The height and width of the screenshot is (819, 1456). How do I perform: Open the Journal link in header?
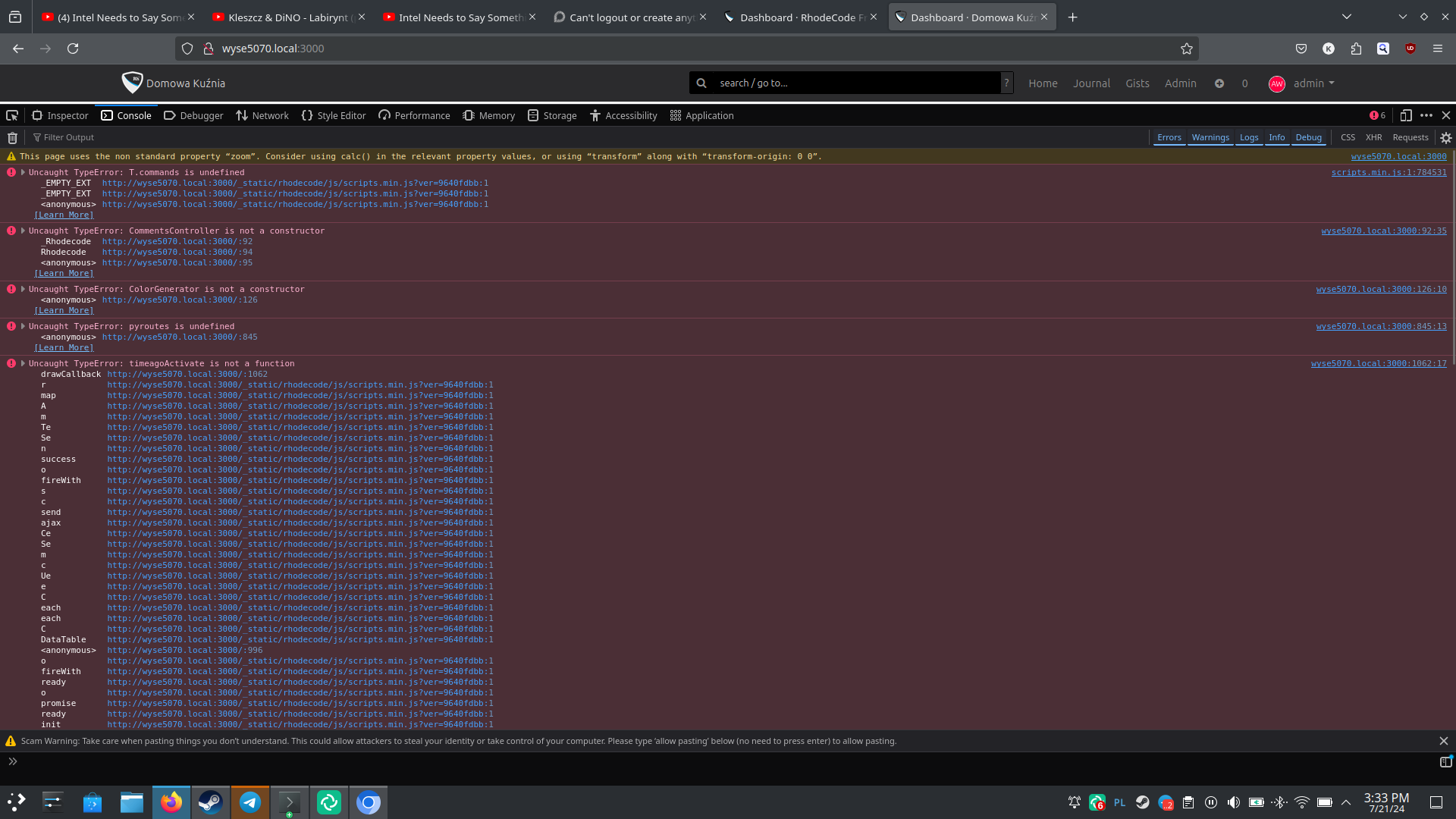click(1091, 83)
